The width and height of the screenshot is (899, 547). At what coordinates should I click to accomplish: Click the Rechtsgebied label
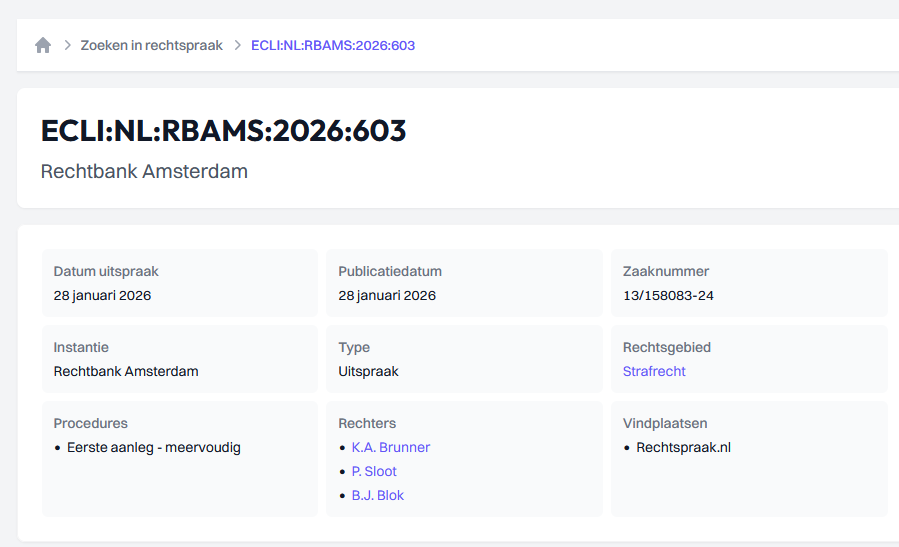[667, 347]
